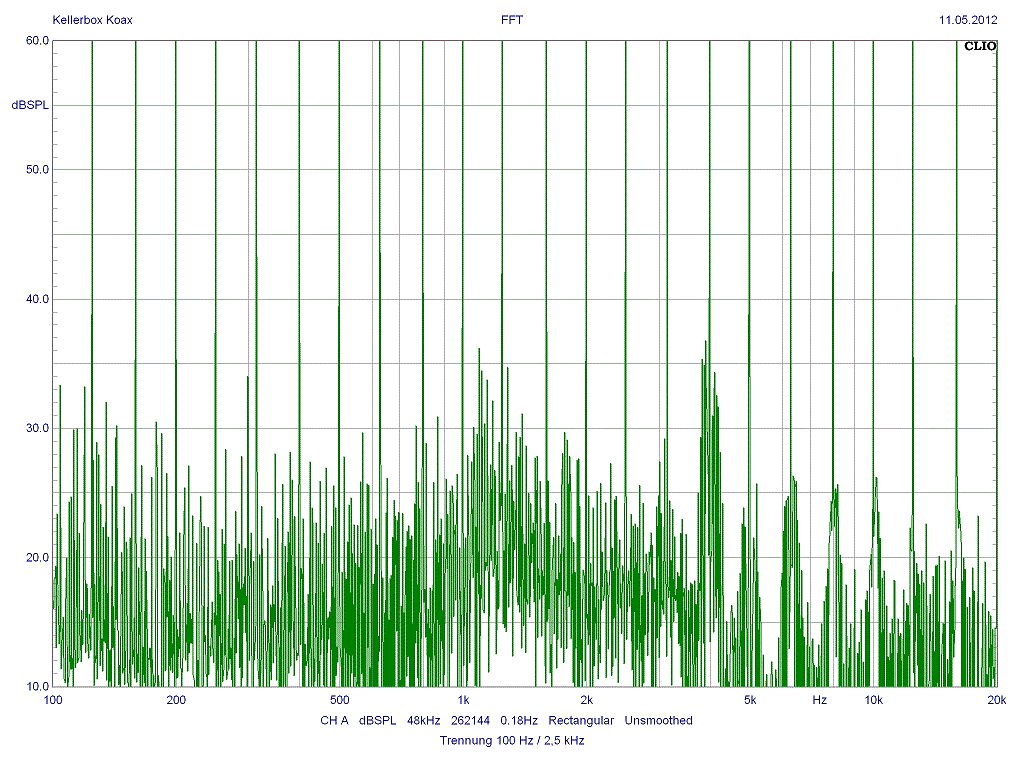Click the '500' frequency axis label
This screenshot has width=1024, height=768.
(339, 701)
